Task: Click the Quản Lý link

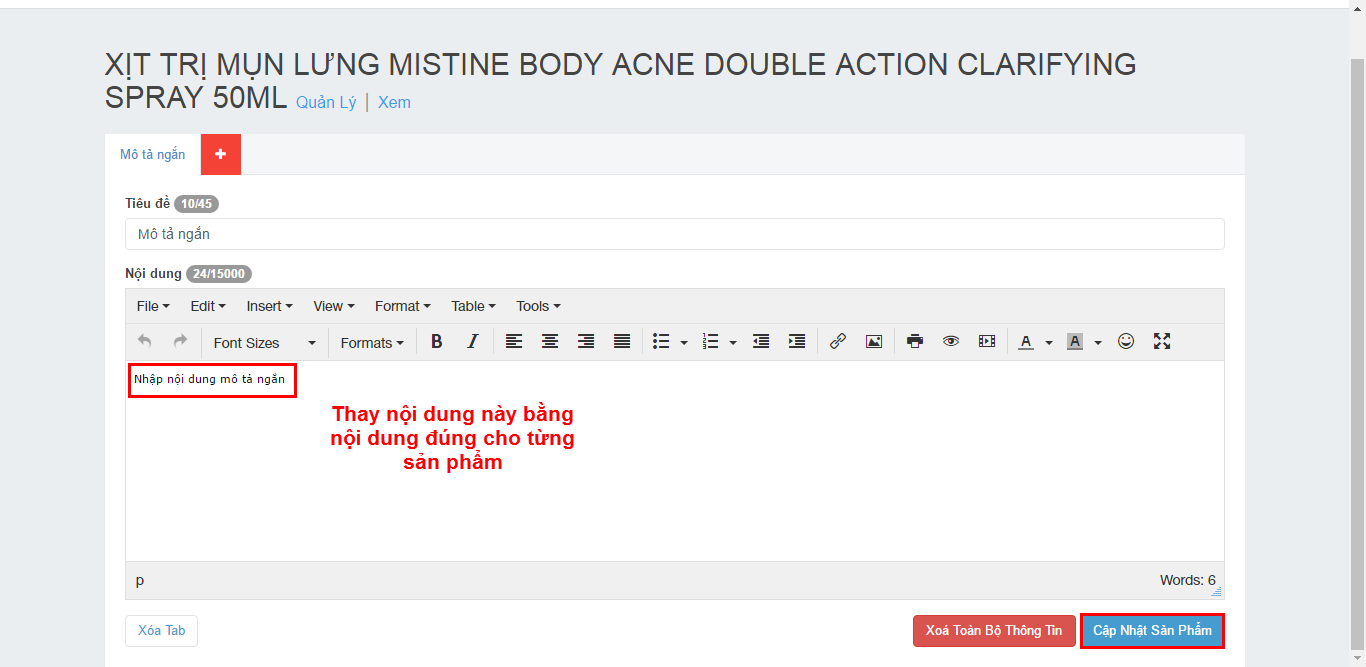Action: (x=326, y=102)
